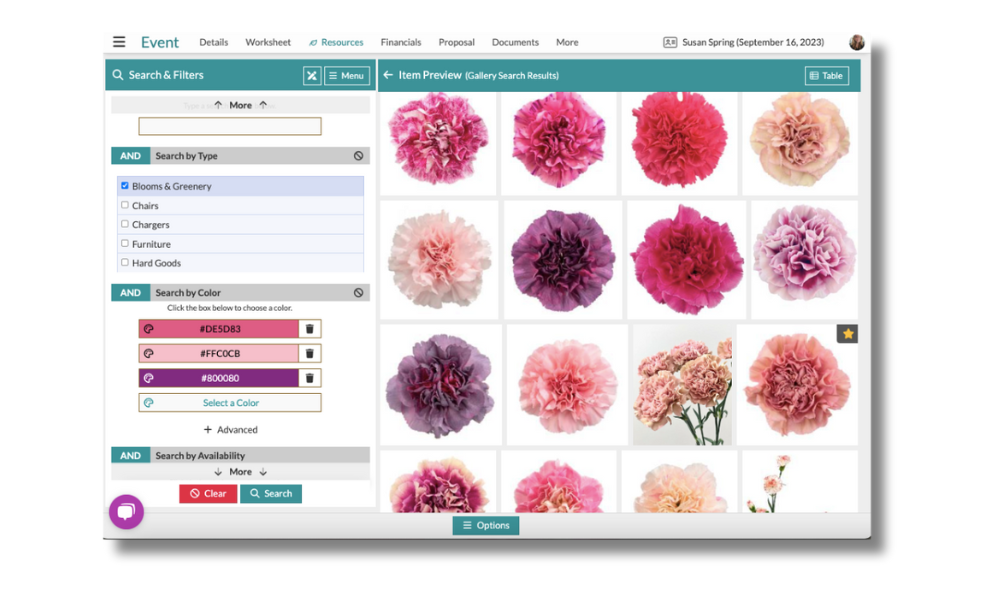The width and height of the screenshot is (1000, 600).
Task: Switch to the Financials tab
Action: tap(401, 42)
